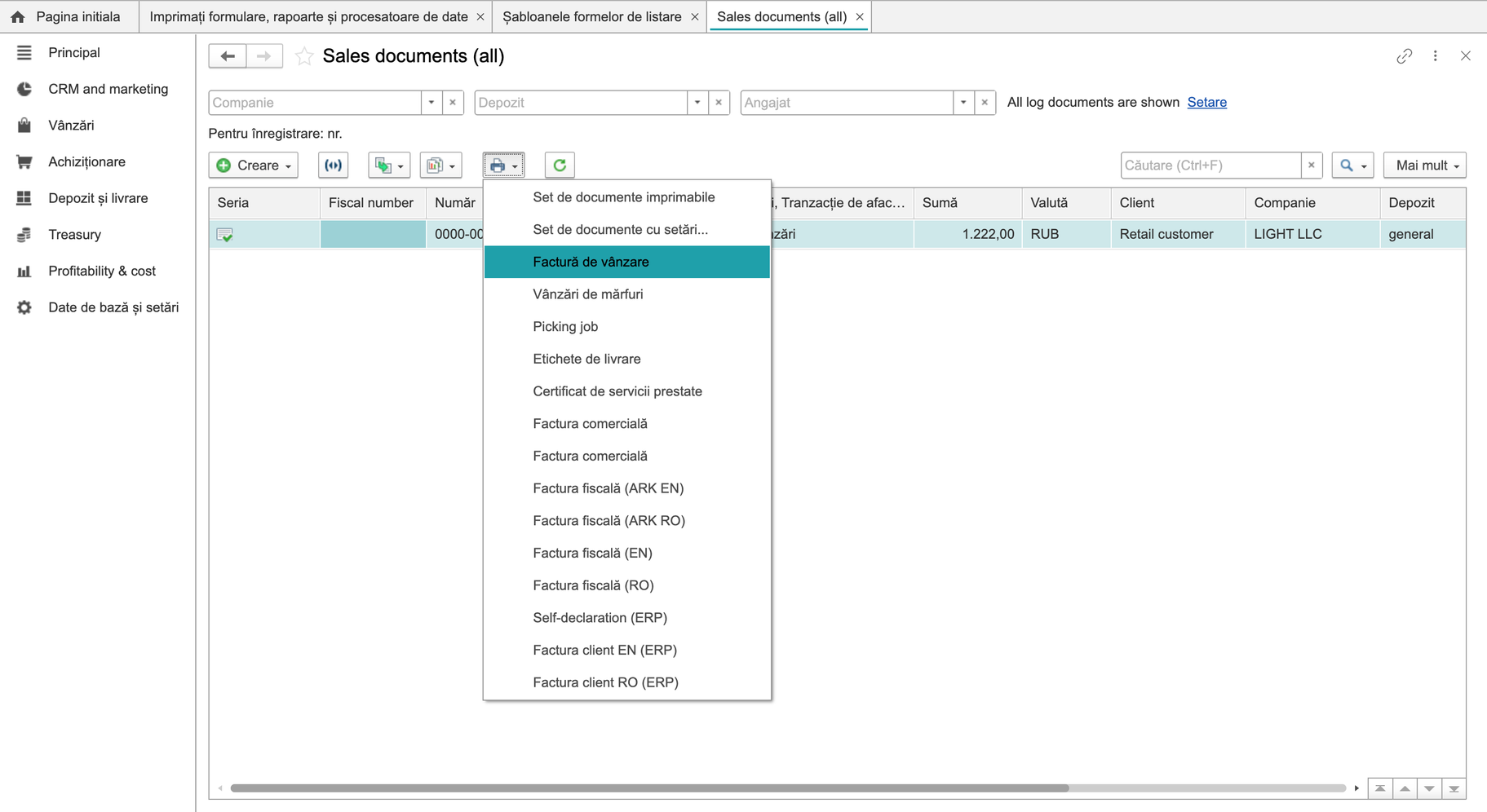Open Vânzări shopping bag icon
The height and width of the screenshot is (812, 1487).
[24, 126]
